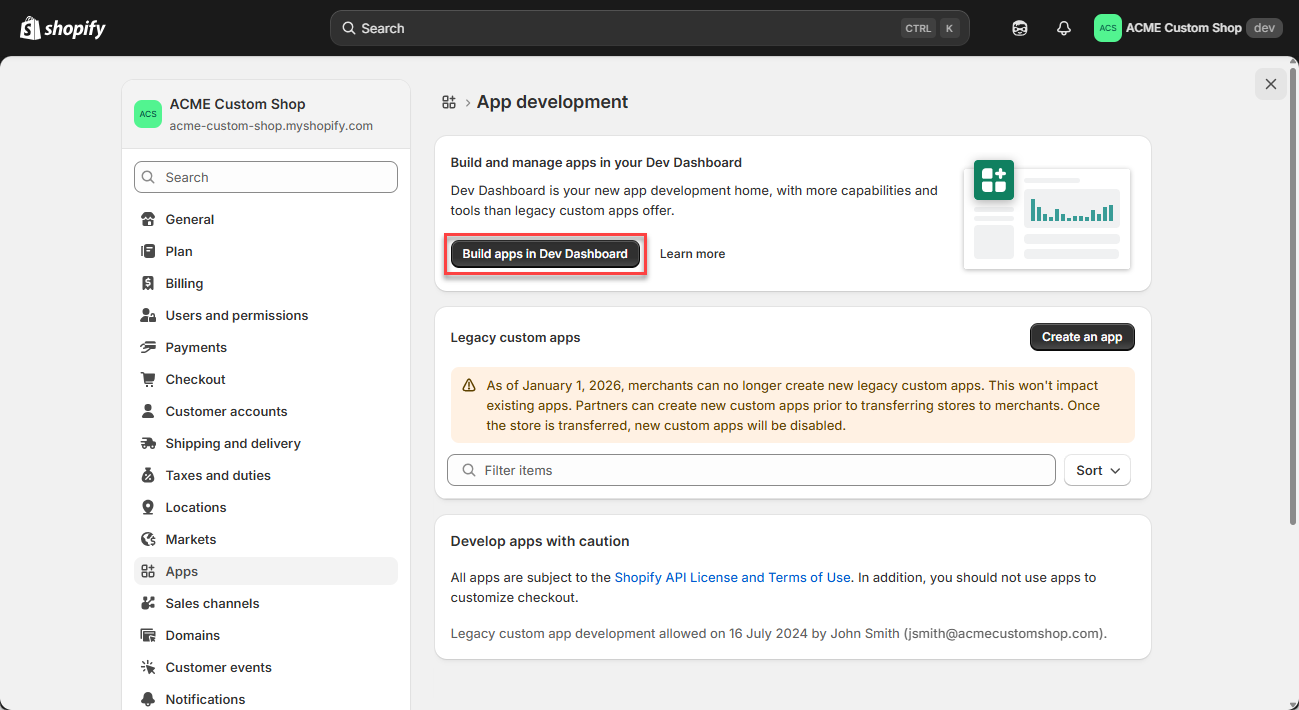Click the Billing icon in sidebar

[x=148, y=283]
